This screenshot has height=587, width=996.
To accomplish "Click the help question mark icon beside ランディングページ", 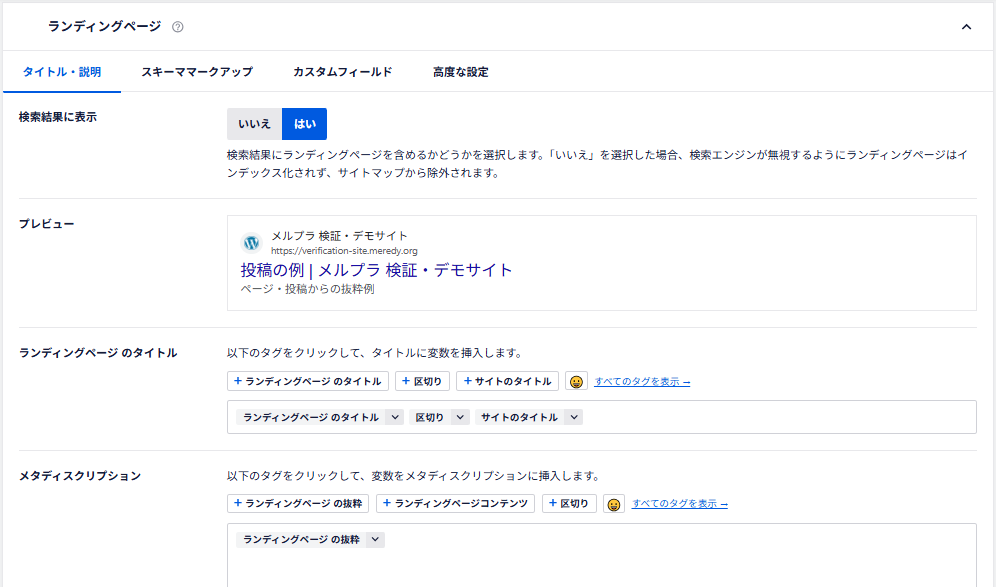I will coord(178,27).
